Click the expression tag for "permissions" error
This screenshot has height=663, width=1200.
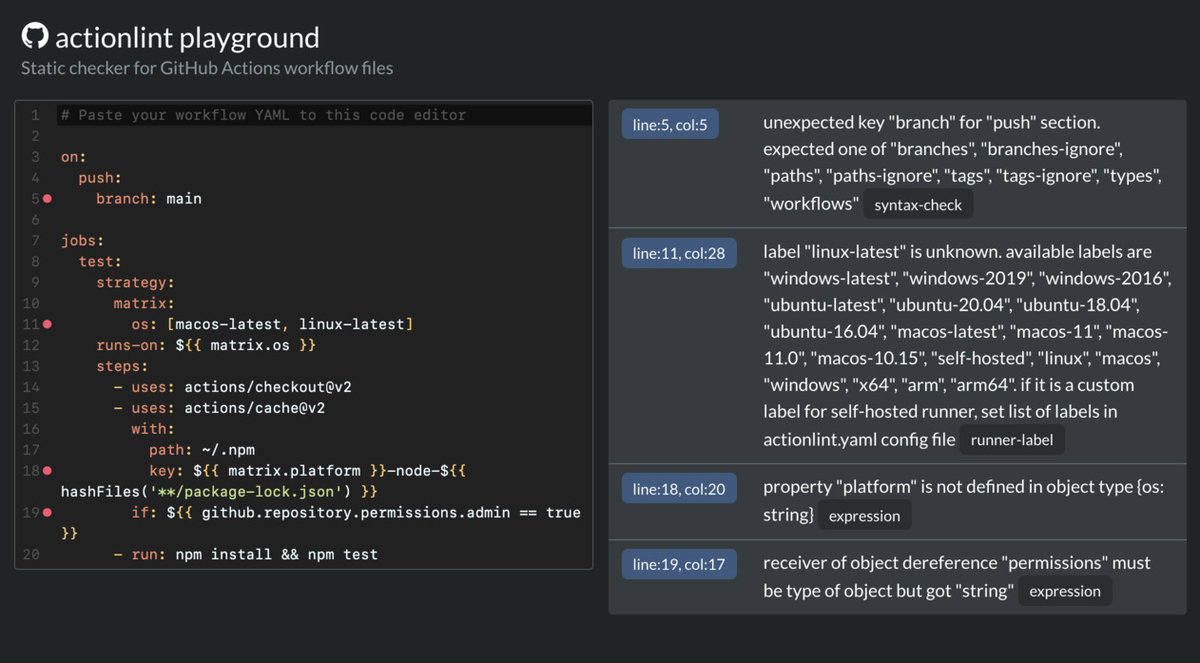point(1065,591)
